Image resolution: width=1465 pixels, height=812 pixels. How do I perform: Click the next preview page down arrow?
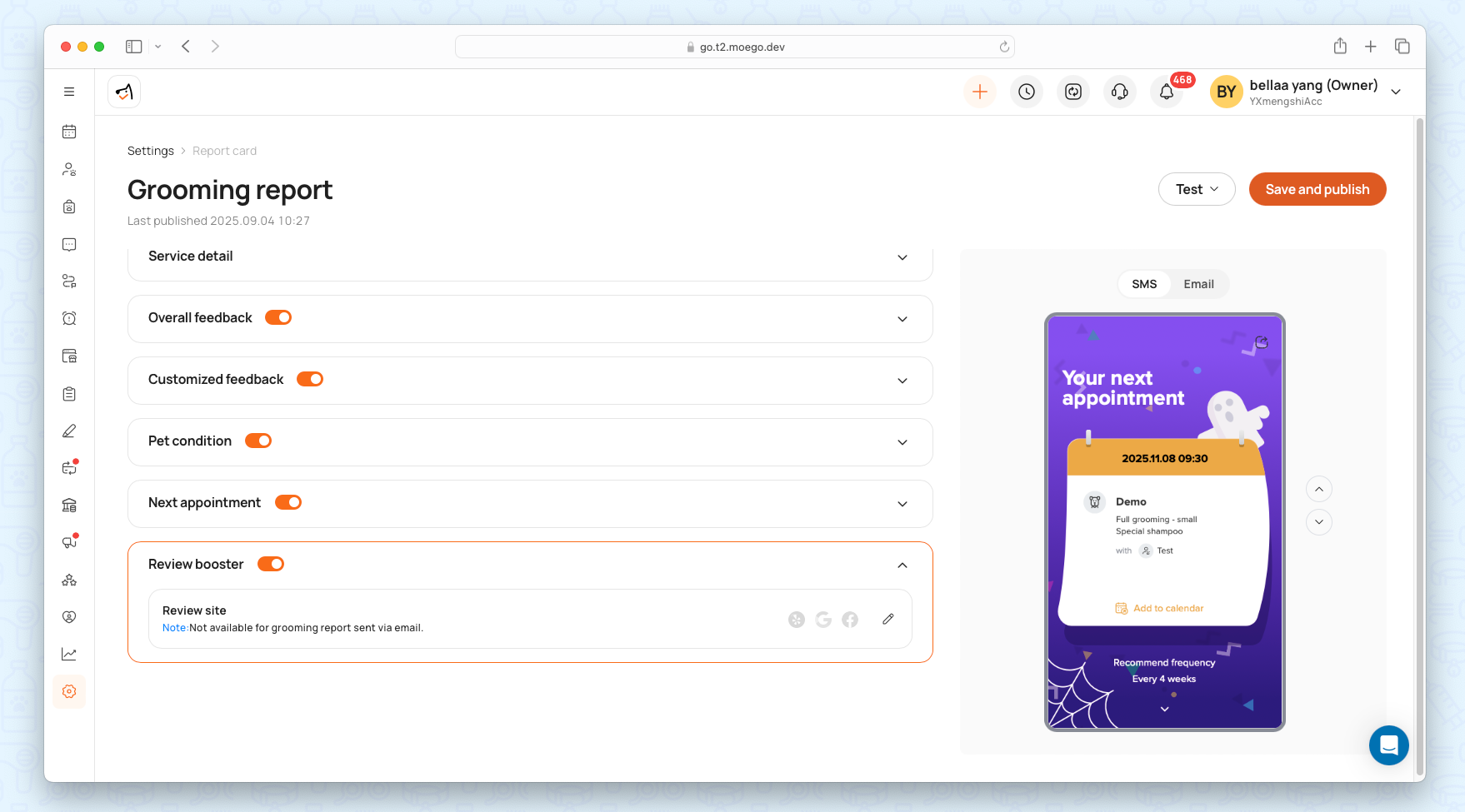click(1319, 522)
